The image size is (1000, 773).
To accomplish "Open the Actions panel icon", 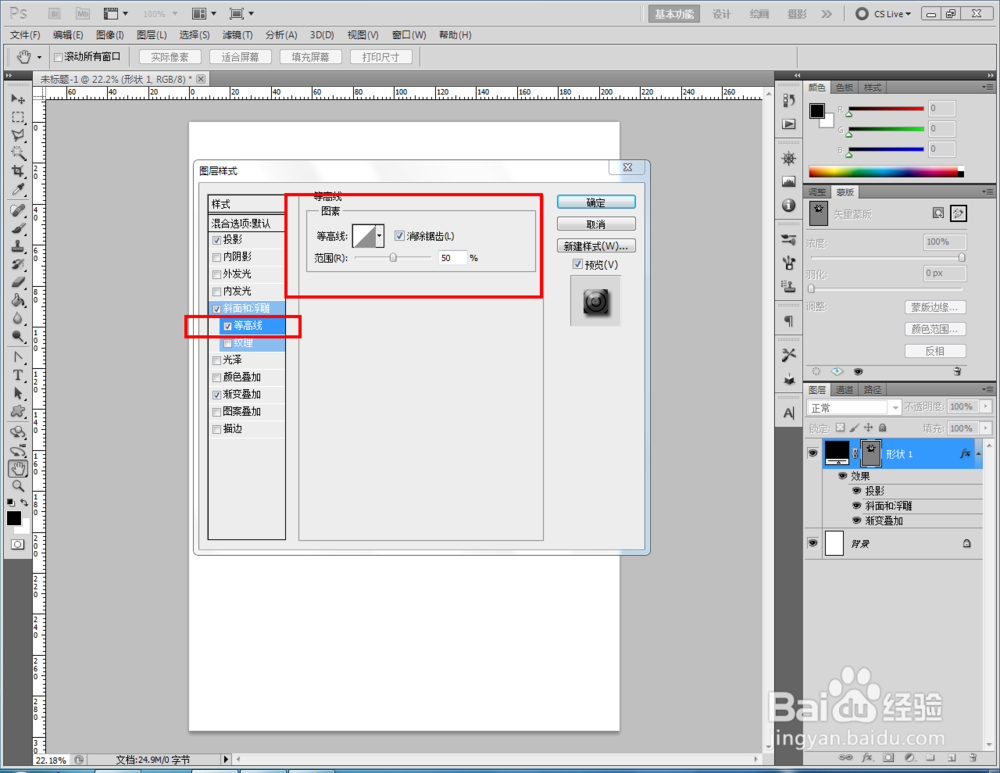I will pos(789,124).
